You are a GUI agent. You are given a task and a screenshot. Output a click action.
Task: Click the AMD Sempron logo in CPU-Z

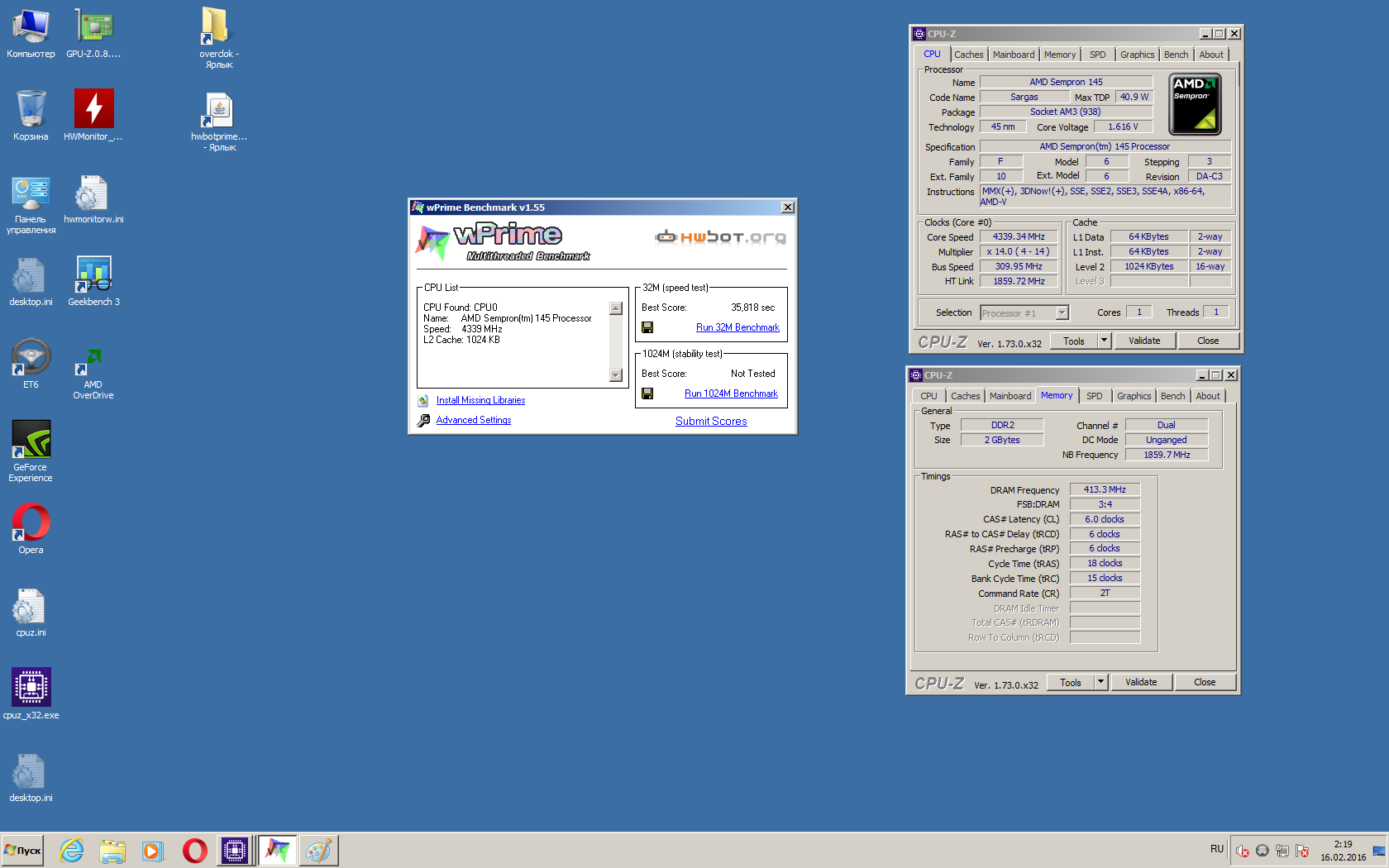[1195, 104]
